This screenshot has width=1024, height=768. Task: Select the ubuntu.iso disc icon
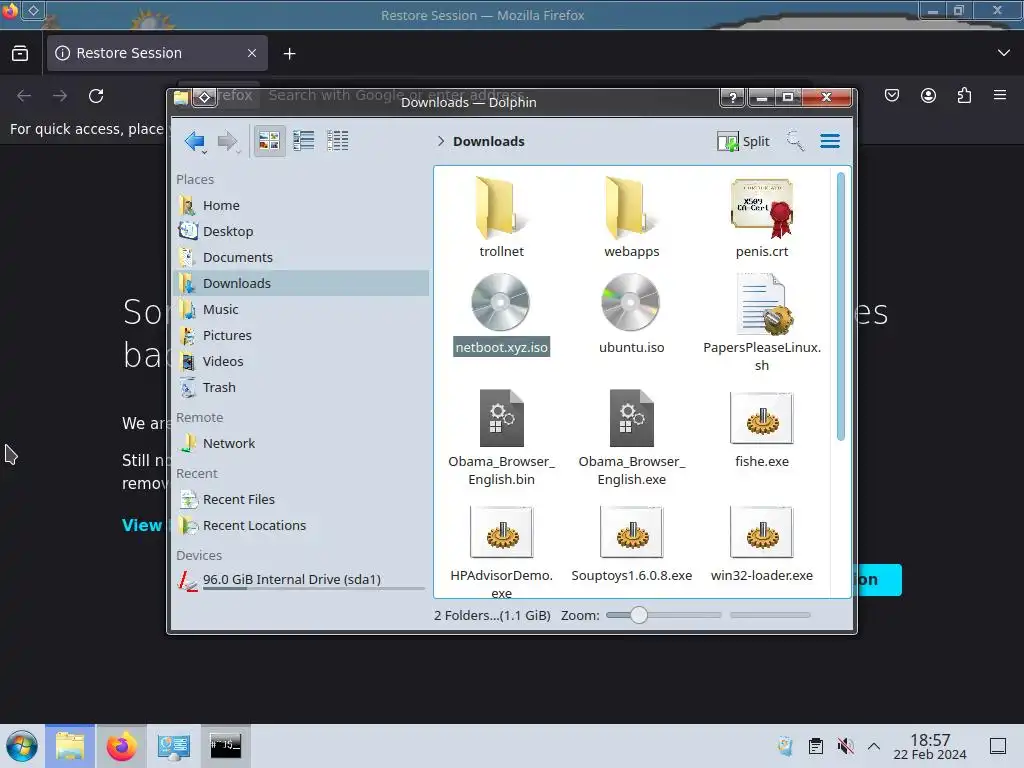[x=630, y=302]
